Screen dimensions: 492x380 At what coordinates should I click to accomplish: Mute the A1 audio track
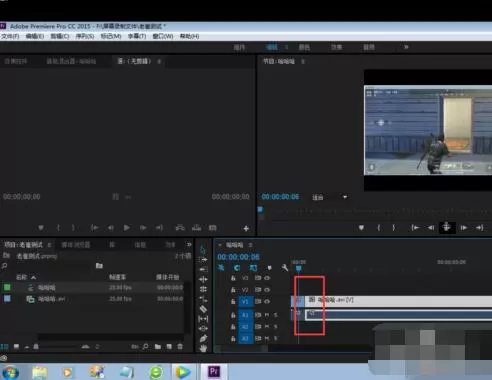coord(267,315)
